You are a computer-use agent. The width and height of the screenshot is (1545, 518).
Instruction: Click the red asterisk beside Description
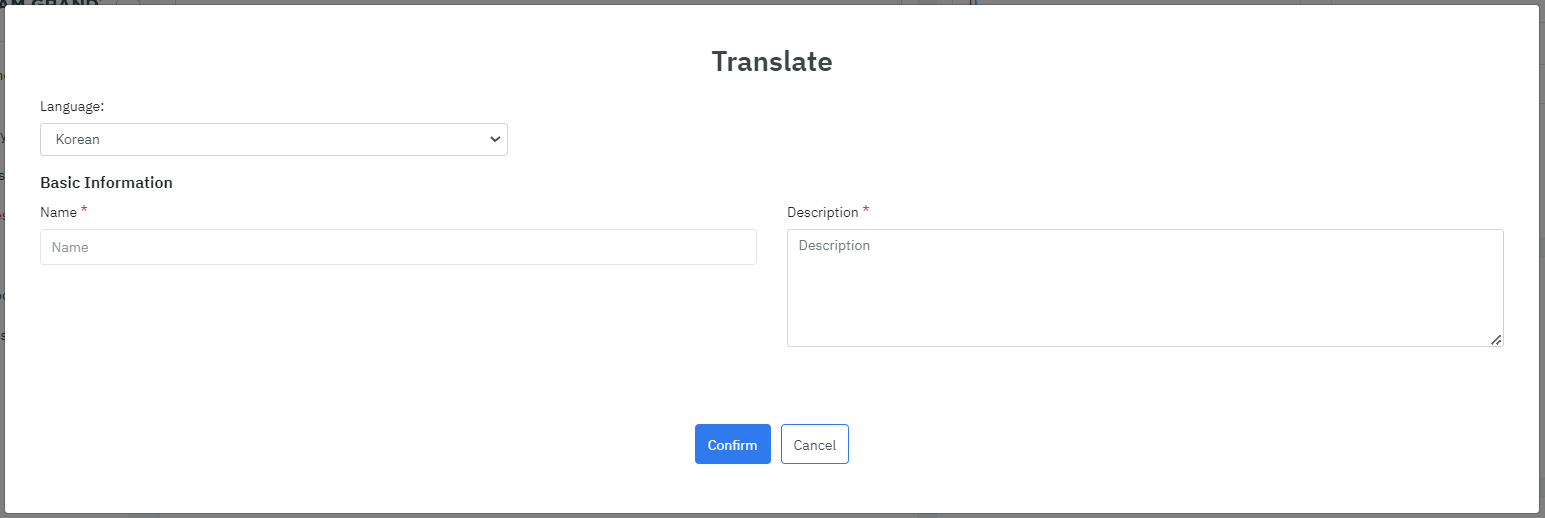(866, 211)
